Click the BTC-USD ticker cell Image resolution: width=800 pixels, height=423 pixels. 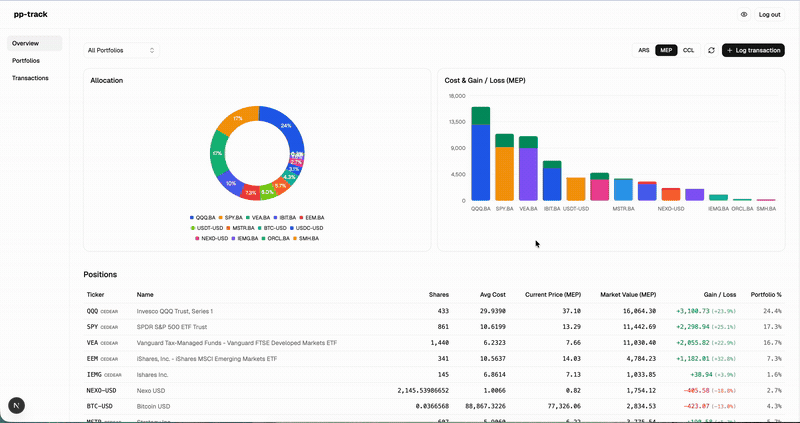[99, 406]
